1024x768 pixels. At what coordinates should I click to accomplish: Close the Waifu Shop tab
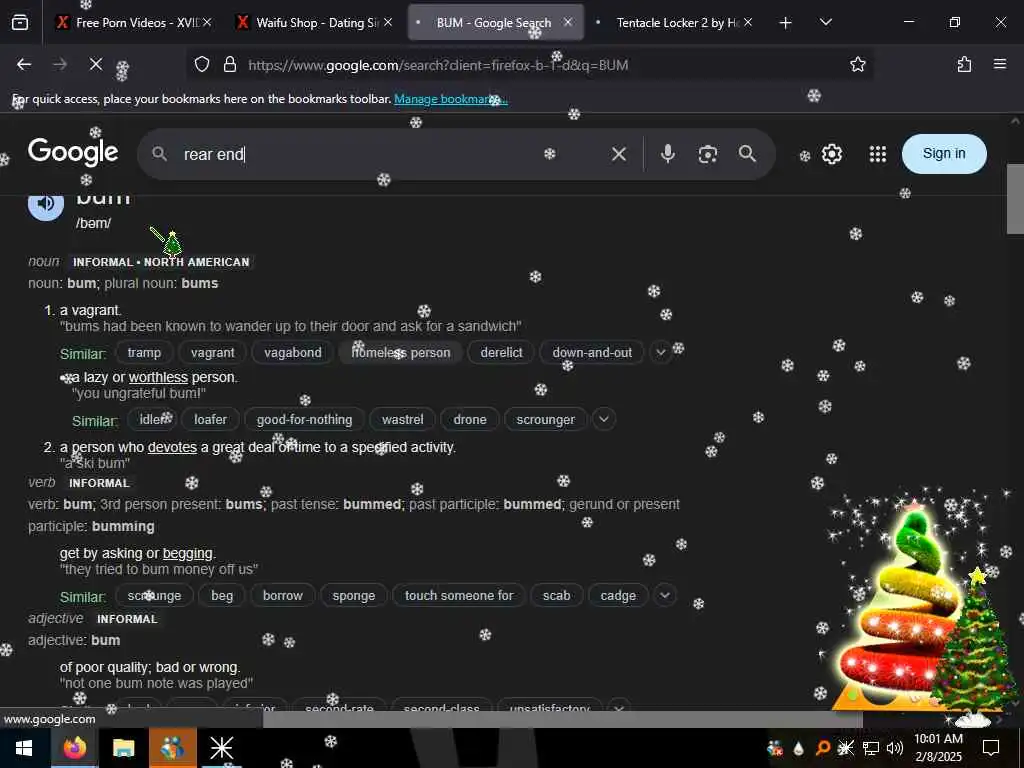click(388, 22)
